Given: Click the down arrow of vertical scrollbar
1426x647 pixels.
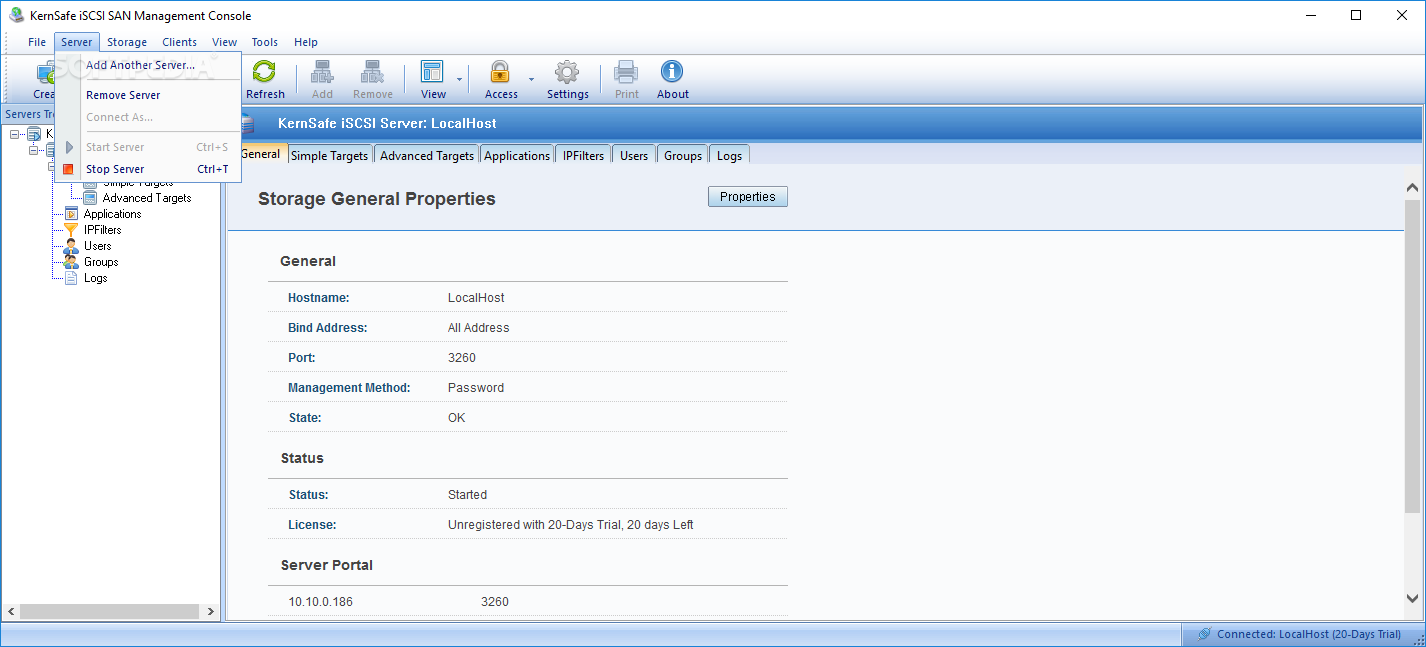Looking at the screenshot, I should (1412, 598).
